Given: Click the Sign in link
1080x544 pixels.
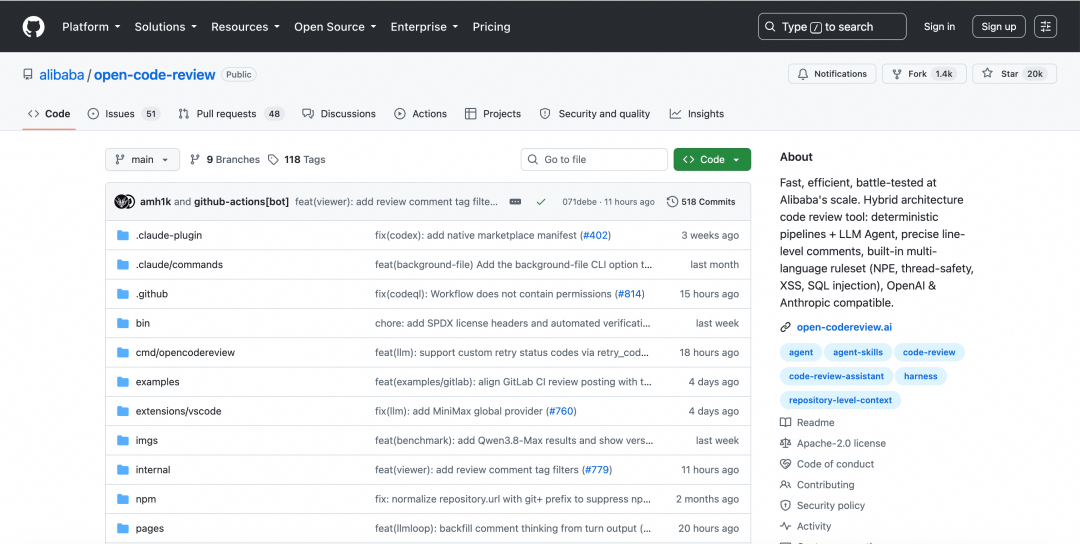Looking at the screenshot, I should [x=939, y=27].
